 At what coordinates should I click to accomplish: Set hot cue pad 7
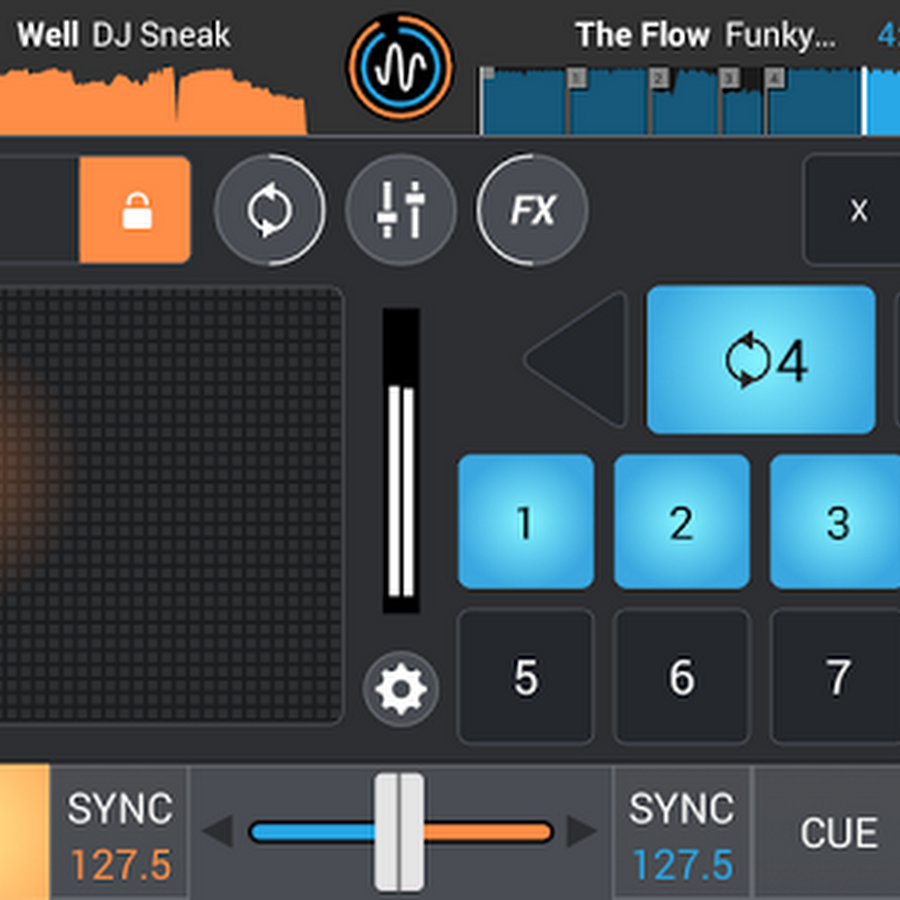[x=835, y=677]
